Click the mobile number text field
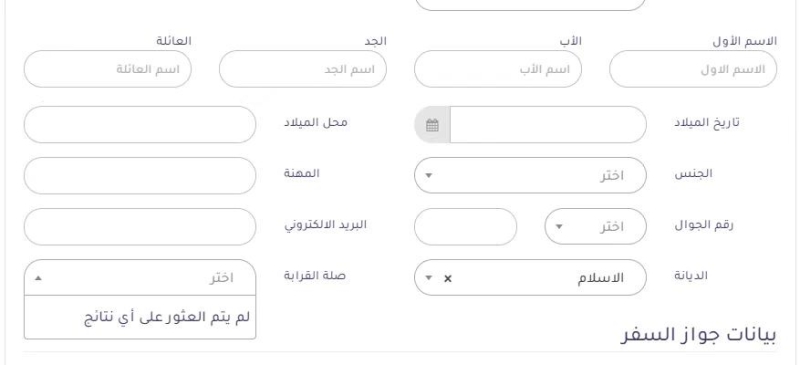Viewport: 800px width, 365px height. (465, 227)
